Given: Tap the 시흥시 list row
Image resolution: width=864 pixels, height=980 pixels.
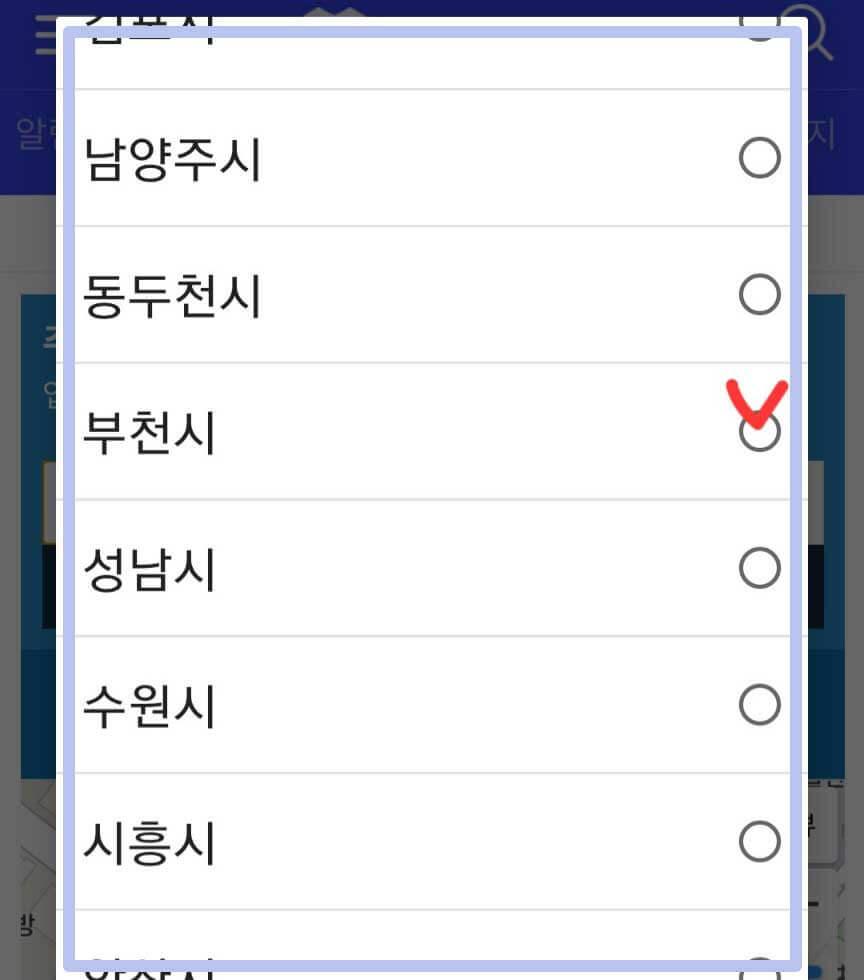Looking at the screenshot, I should 430,842.
